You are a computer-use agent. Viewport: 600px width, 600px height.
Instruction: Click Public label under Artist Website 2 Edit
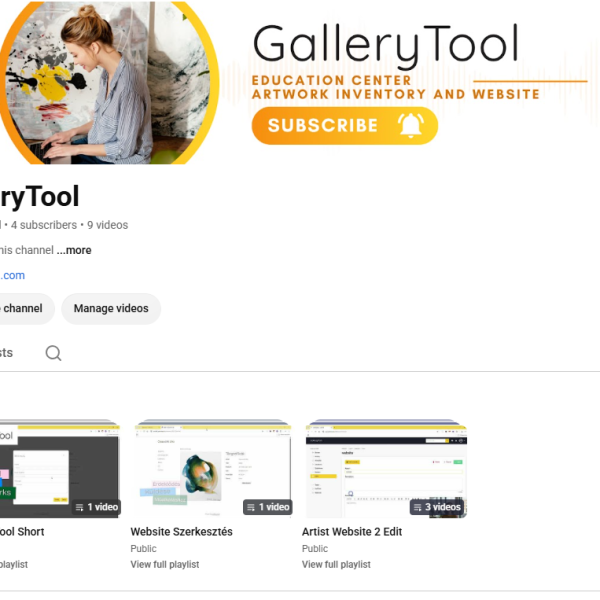[x=315, y=549]
